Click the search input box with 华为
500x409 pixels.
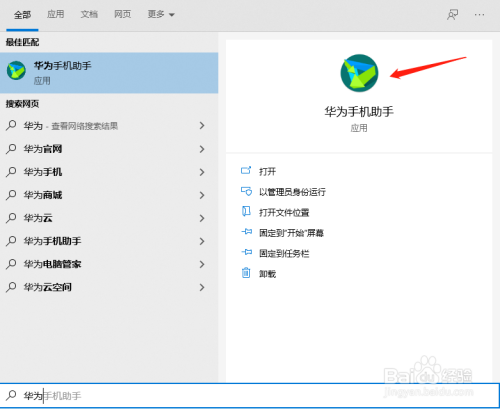click(x=250, y=396)
